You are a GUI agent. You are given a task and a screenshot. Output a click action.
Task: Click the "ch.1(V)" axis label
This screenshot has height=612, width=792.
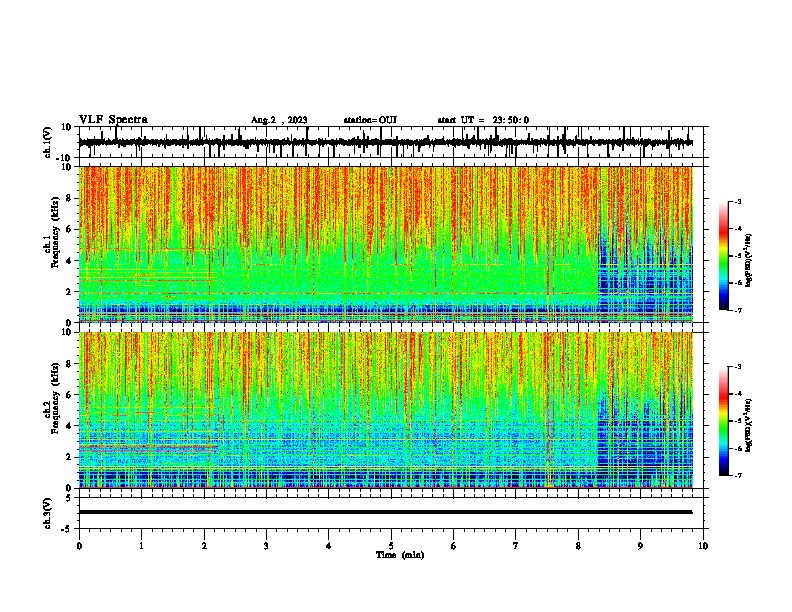(48, 142)
